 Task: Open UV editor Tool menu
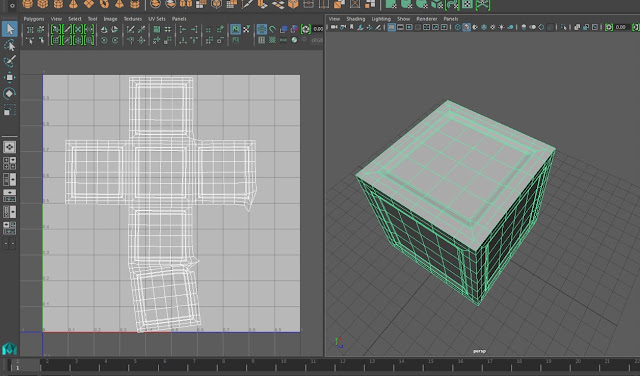pos(93,19)
